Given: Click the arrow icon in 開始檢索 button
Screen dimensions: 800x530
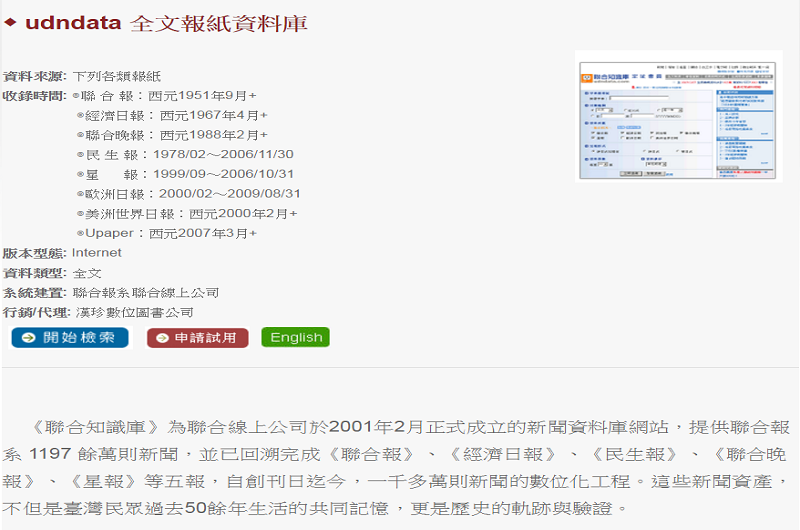Looking at the screenshot, I should (x=29, y=338).
